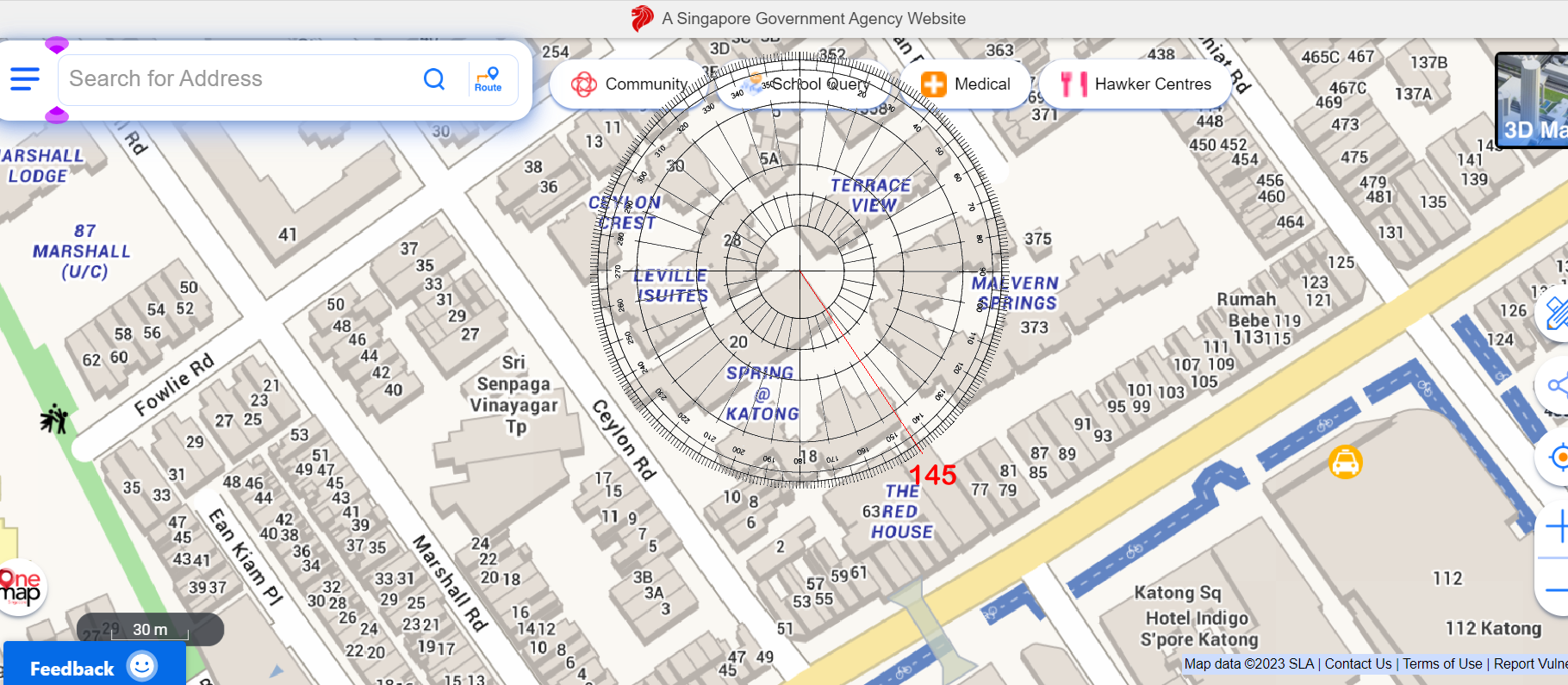1568x685 pixels.
Task: Open the Contact Us link
Action: tap(1358, 664)
